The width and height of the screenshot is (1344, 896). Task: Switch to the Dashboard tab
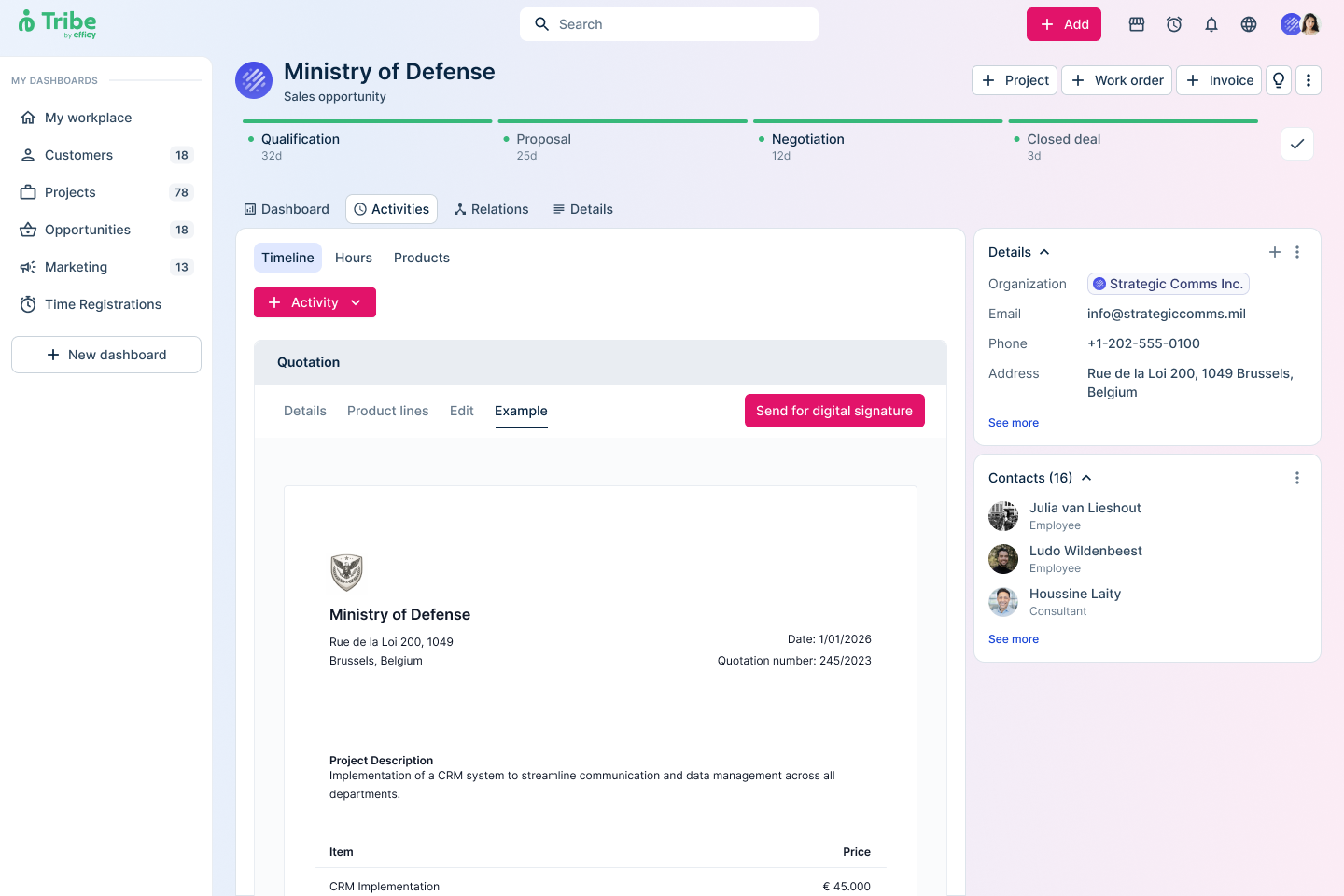pos(287,209)
